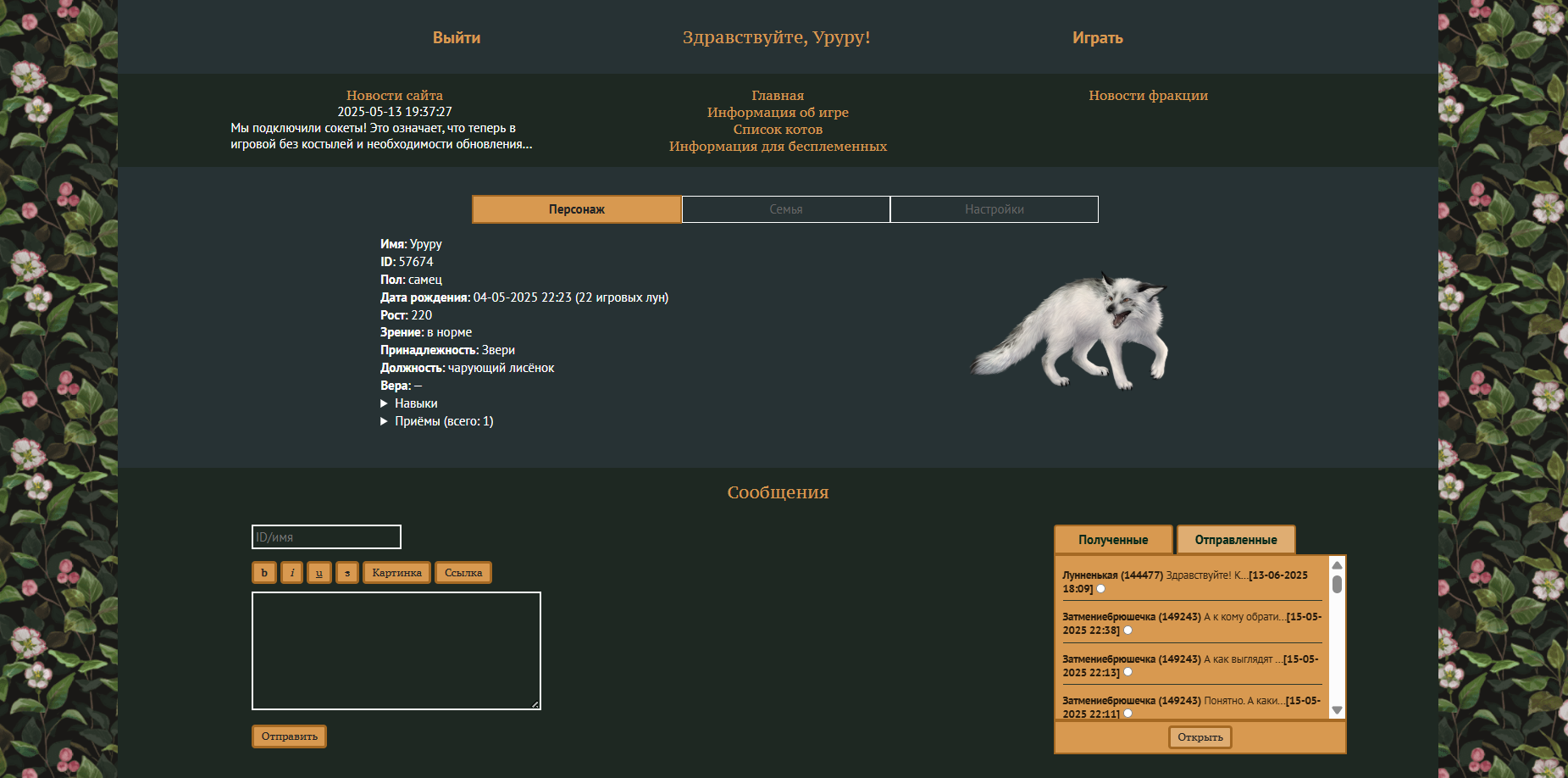Click the white fox character image
Screen dimensions: 1568x778
pos(1071,331)
